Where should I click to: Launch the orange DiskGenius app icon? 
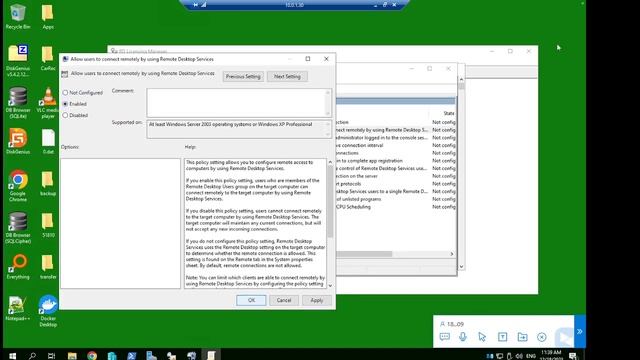[18, 141]
